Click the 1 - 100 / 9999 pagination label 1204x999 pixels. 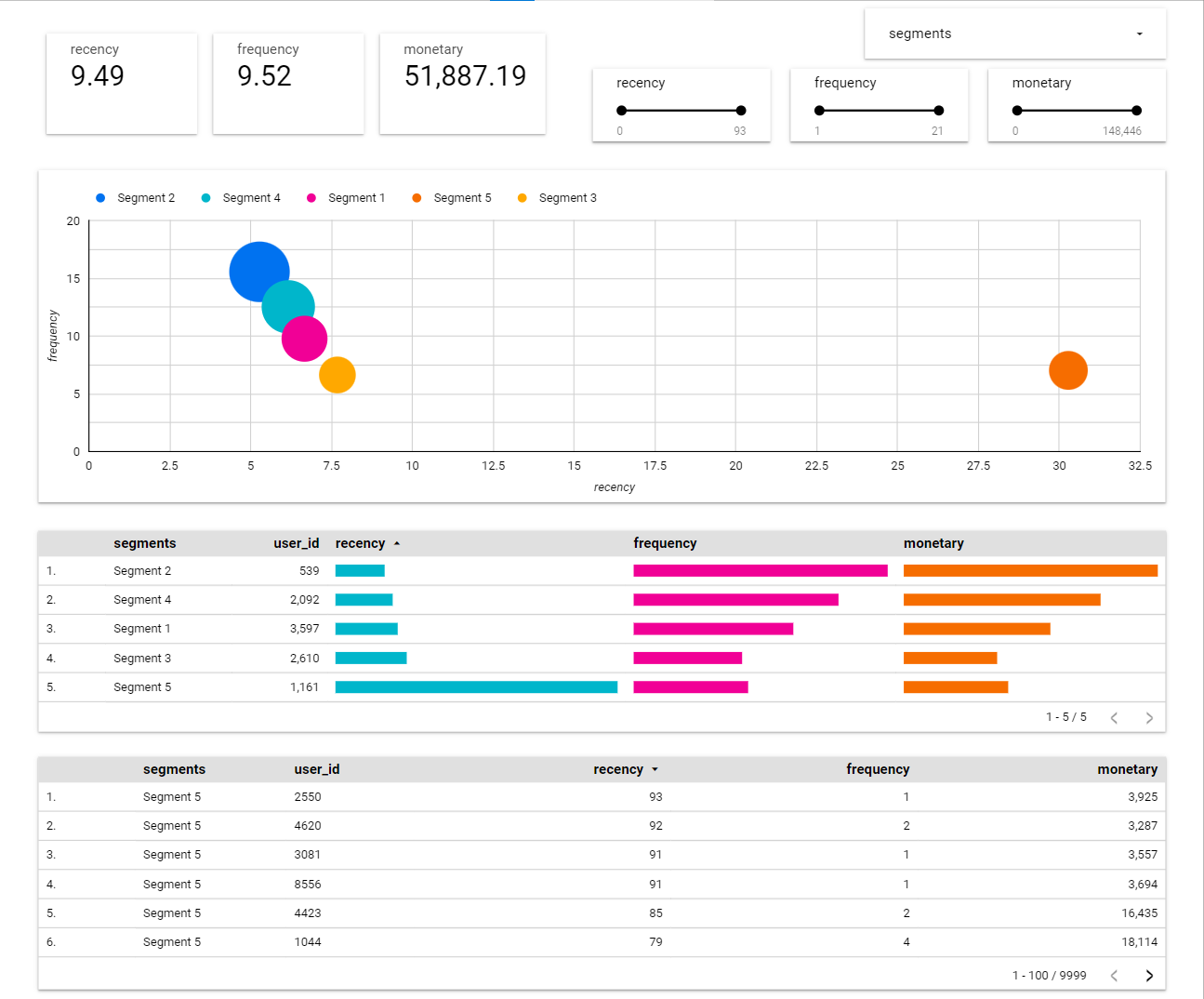pyautogui.click(x=1049, y=976)
